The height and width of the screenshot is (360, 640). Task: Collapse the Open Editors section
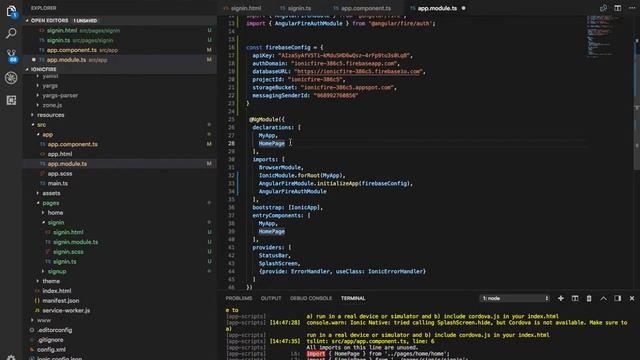tap(27, 20)
